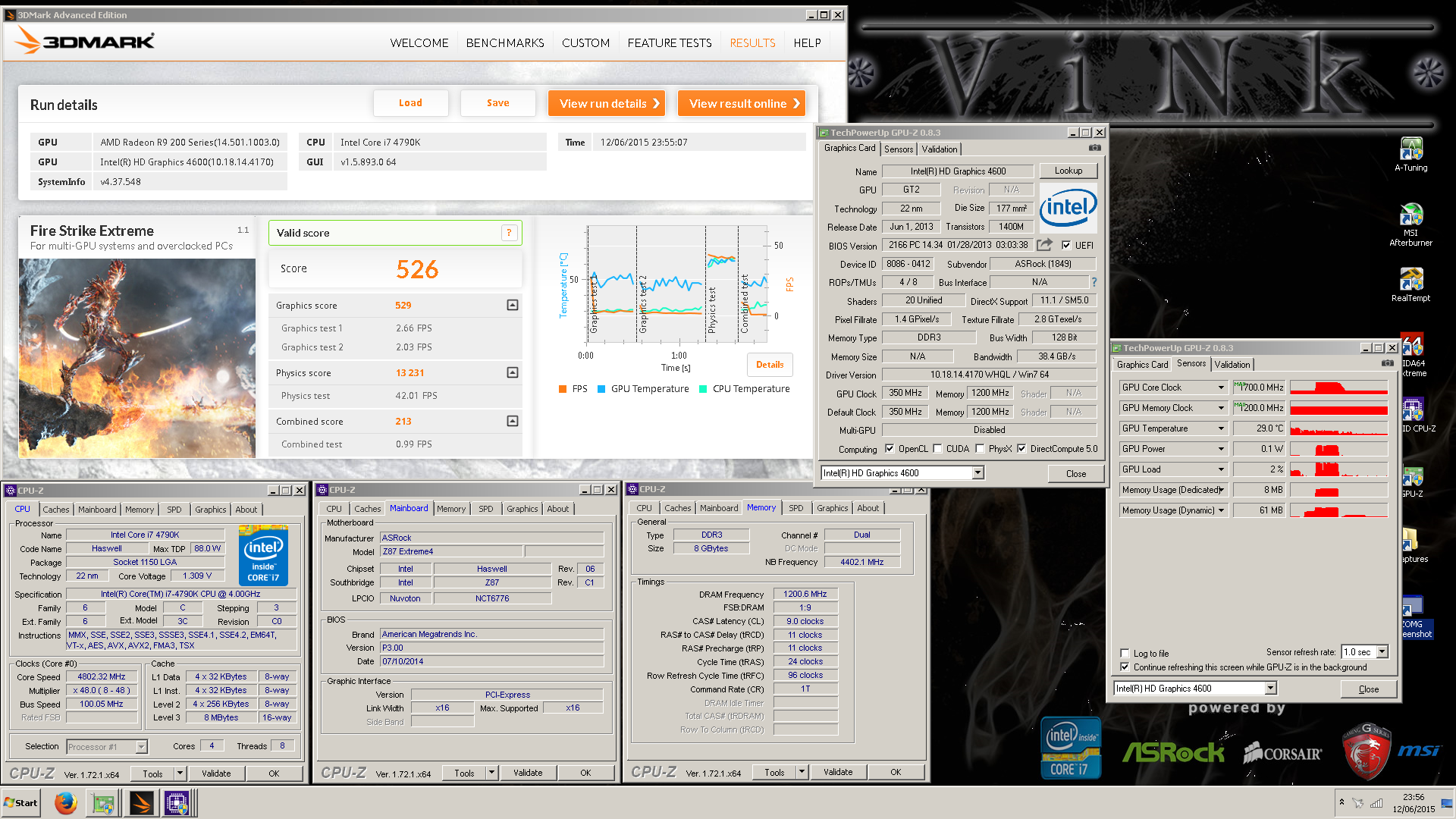Click View run details button
Image resolution: width=1456 pixels, height=819 pixels.
[x=607, y=103]
